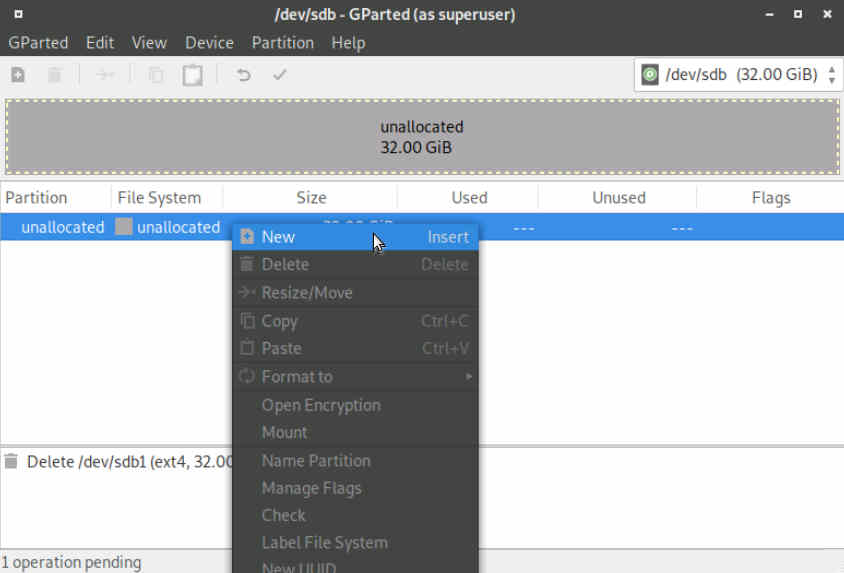Choose Manage Flags in the context menu
Viewport: 844px width, 573px height.
tap(355, 488)
